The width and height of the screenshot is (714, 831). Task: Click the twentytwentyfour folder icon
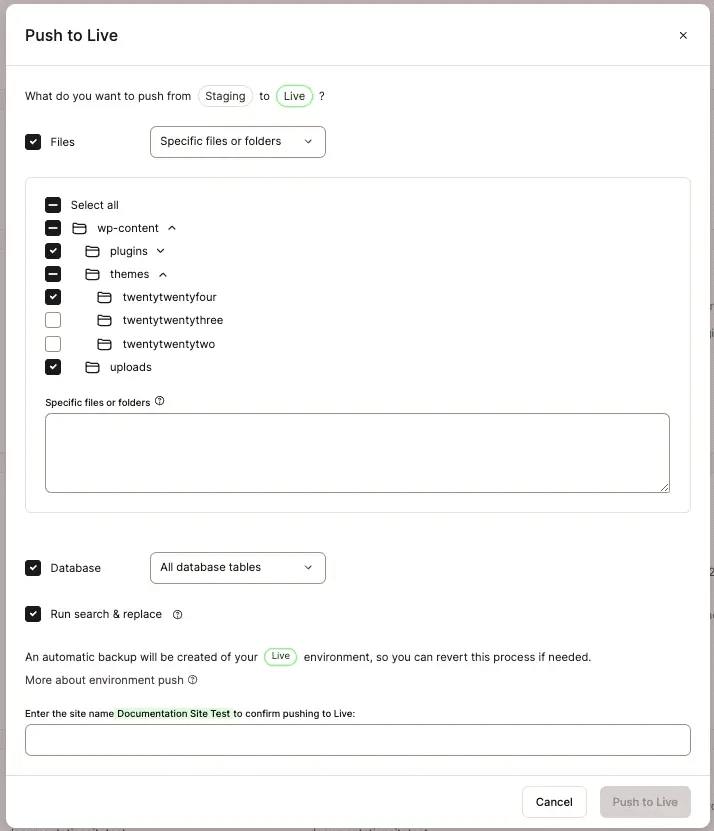coord(104,297)
